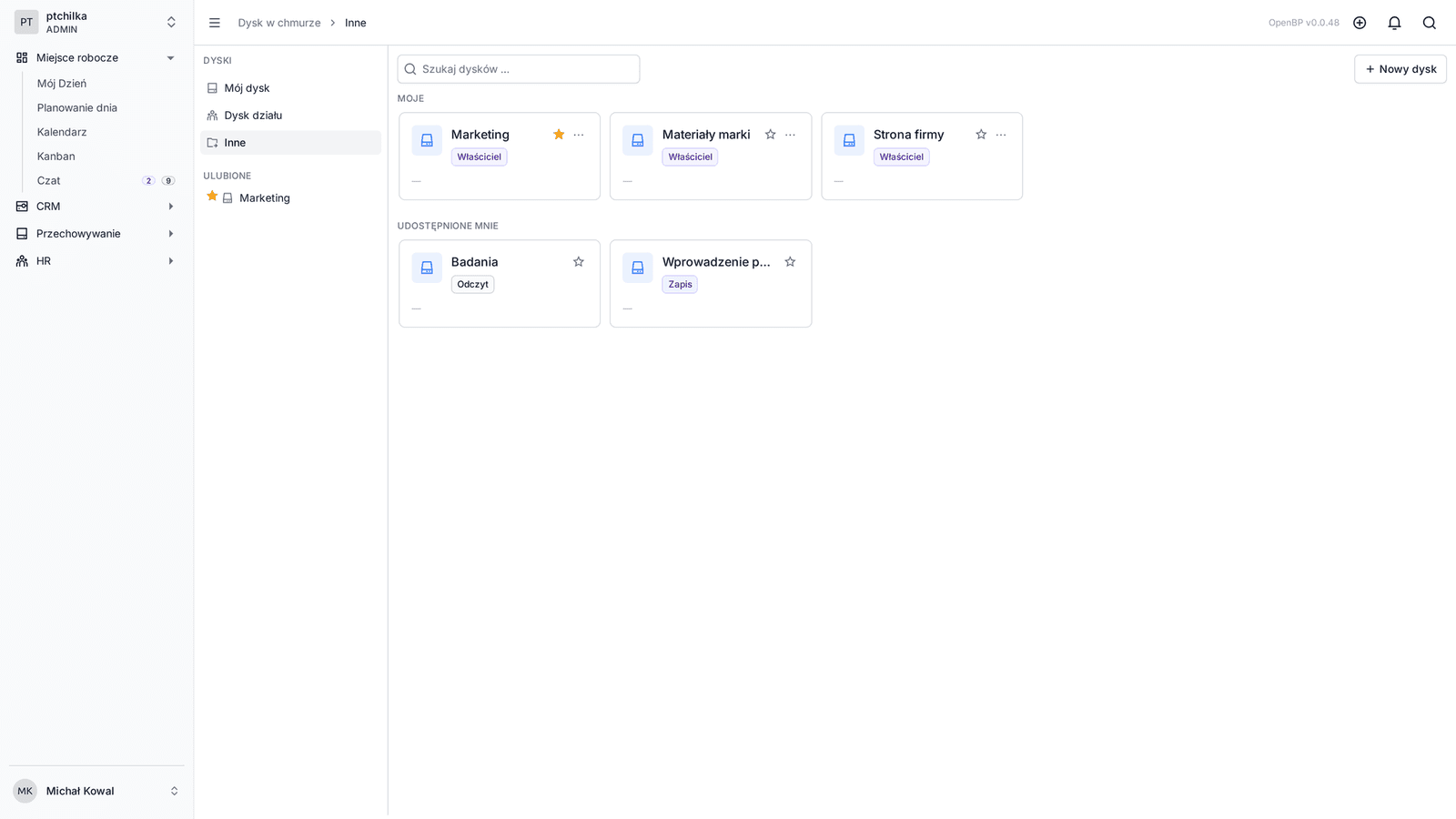Click the PT workspace avatar

[x=26, y=22]
